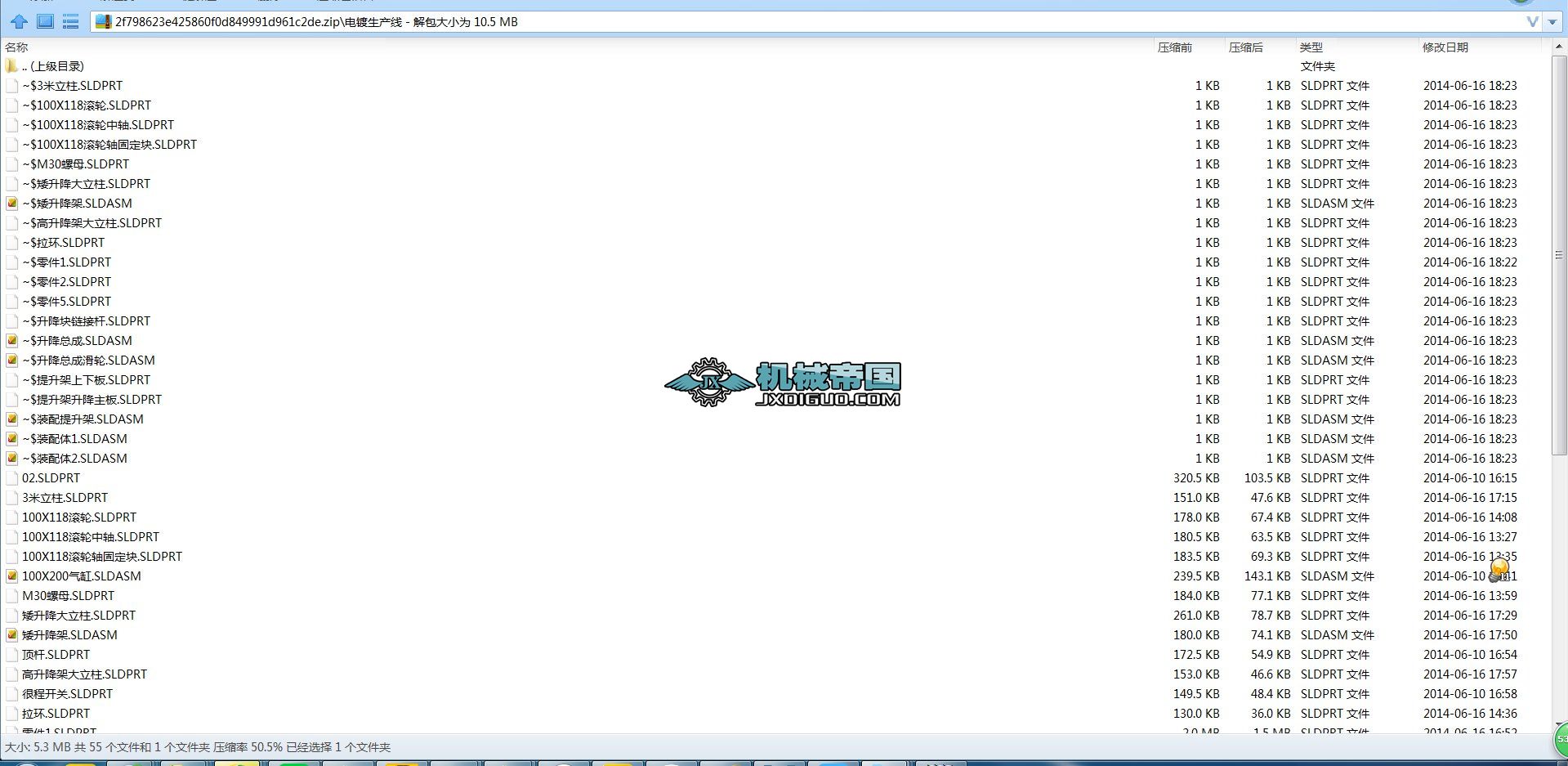The width and height of the screenshot is (1568, 766).
Task: Sort files by 名称 column
Action: tap(16, 47)
